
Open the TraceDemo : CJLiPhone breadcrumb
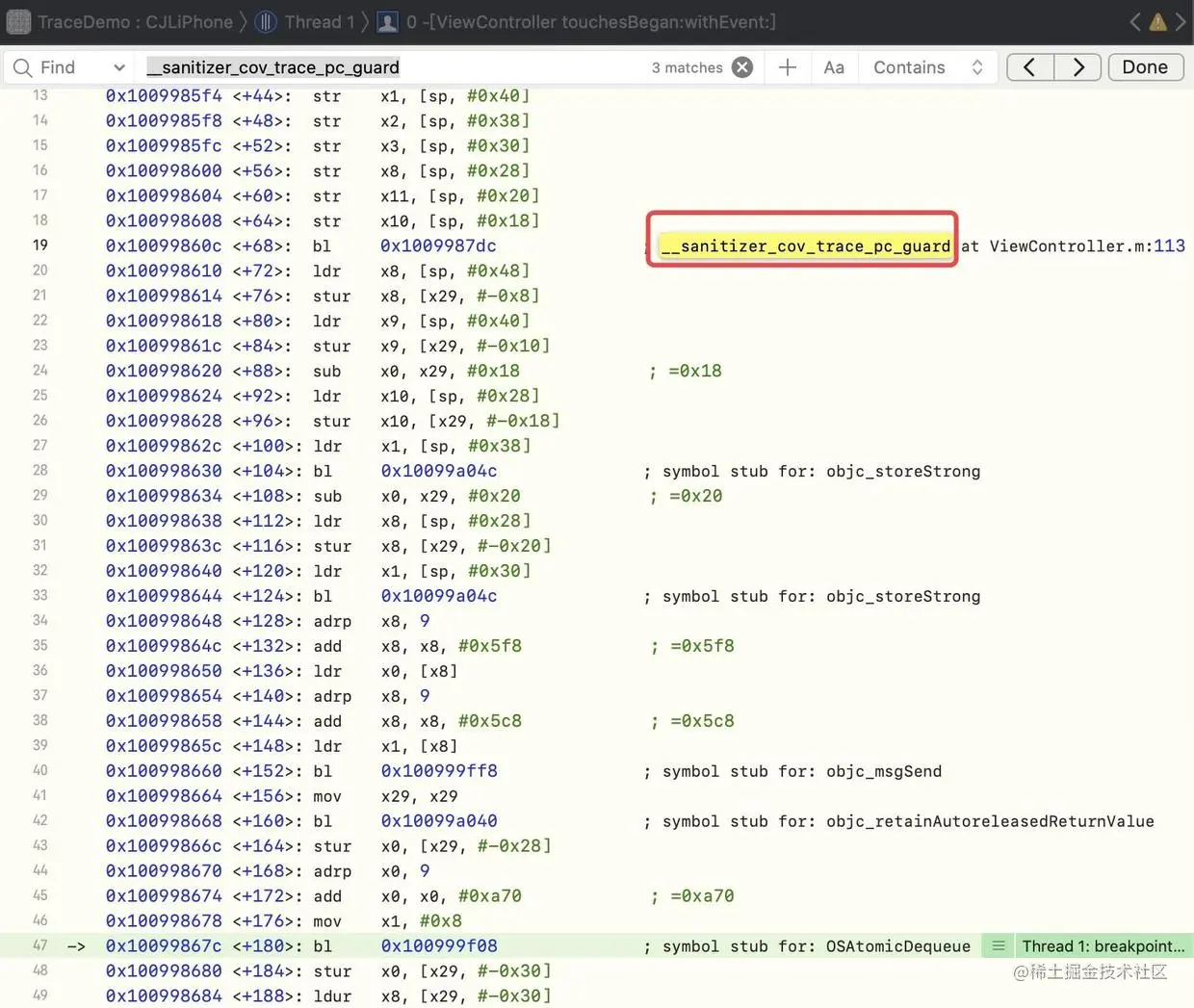coord(135,21)
